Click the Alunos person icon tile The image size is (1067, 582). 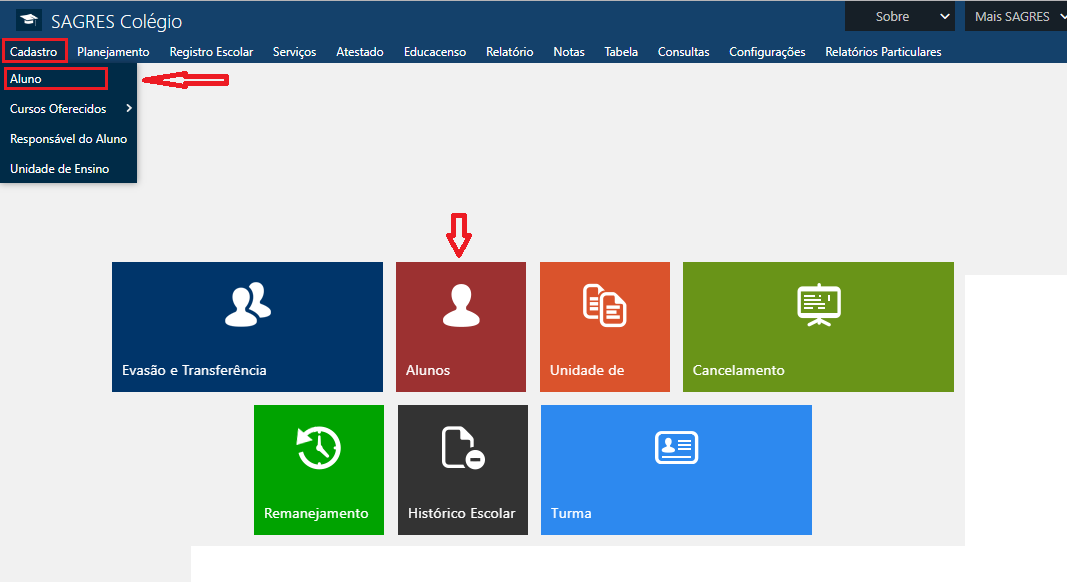point(460,305)
